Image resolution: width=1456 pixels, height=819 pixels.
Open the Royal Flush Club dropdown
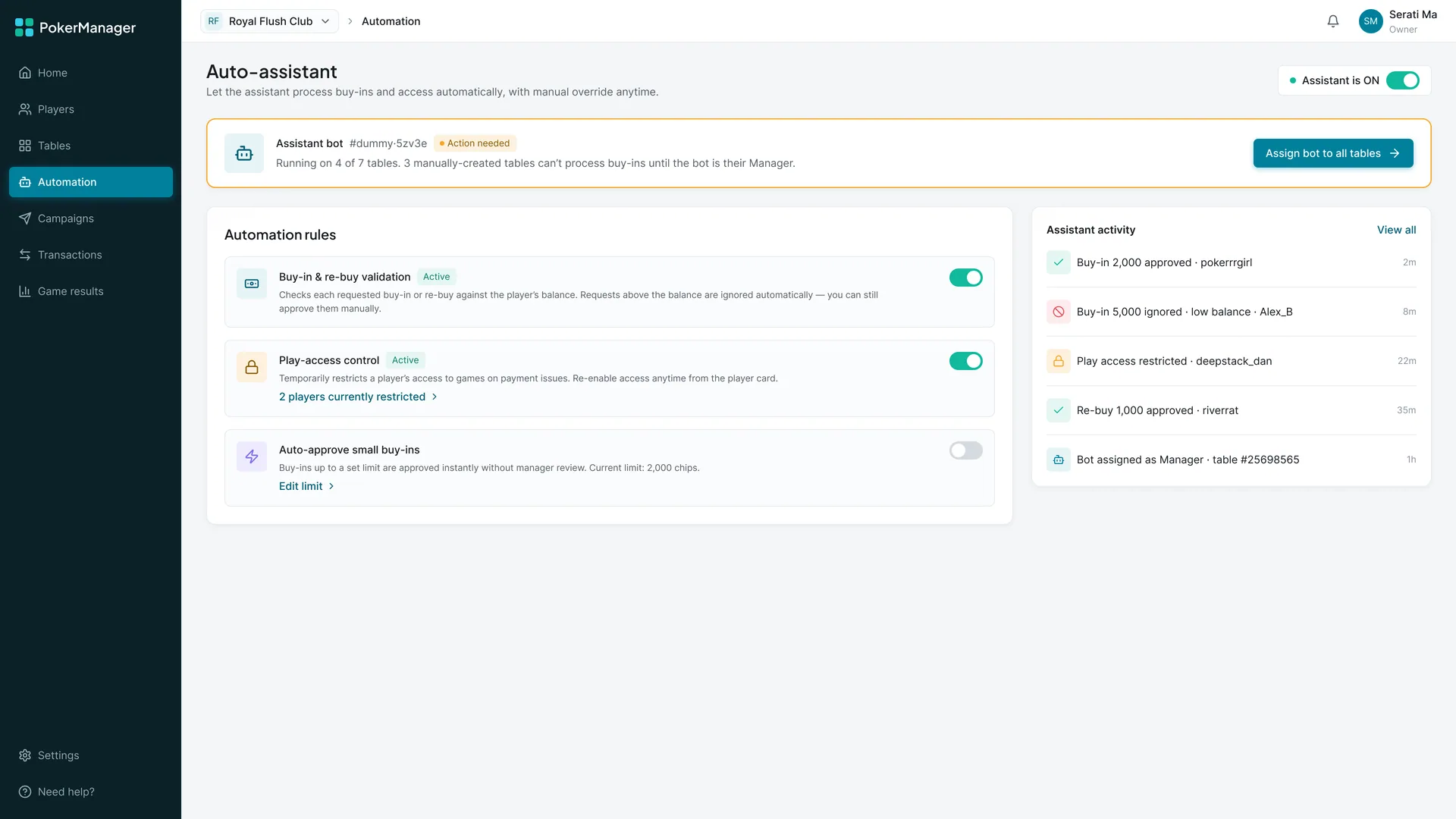pyautogui.click(x=269, y=21)
